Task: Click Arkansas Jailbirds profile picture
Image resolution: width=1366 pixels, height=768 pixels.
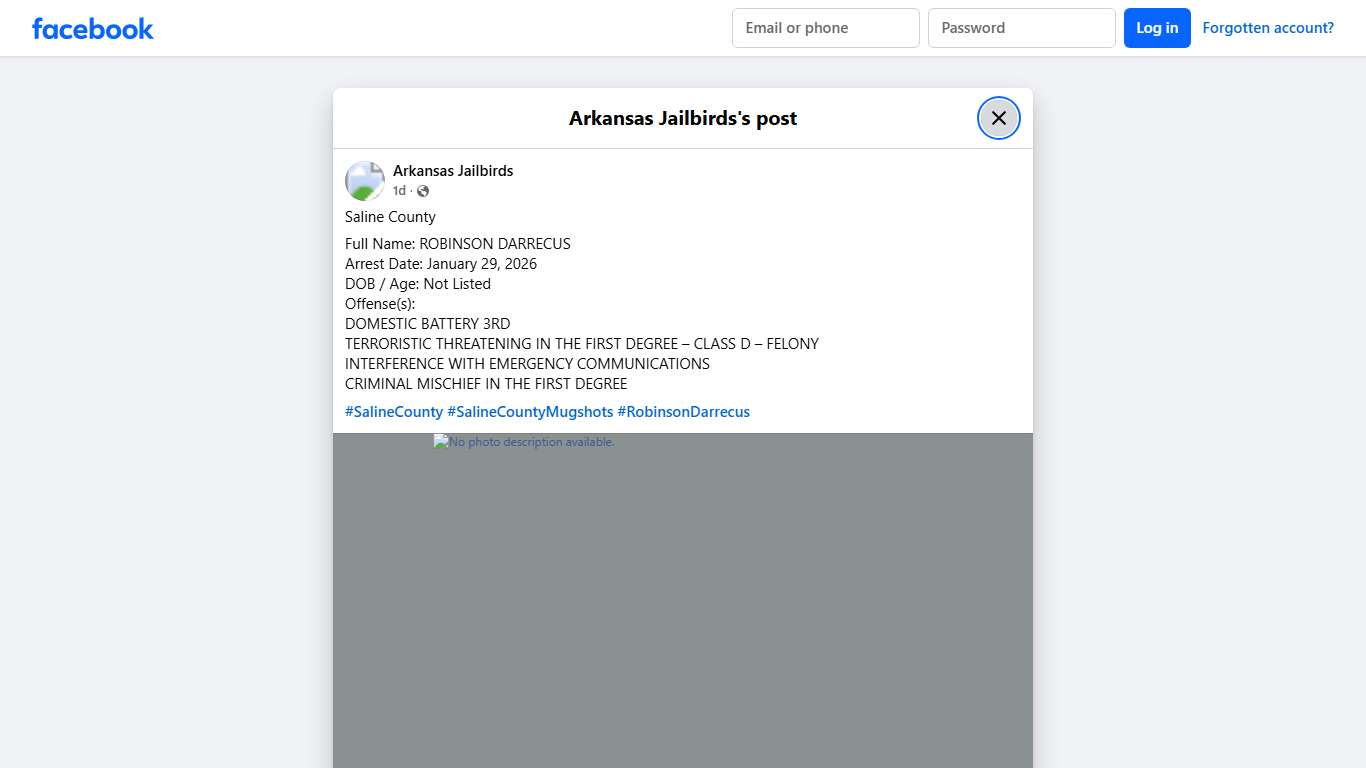Action: pos(364,180)
